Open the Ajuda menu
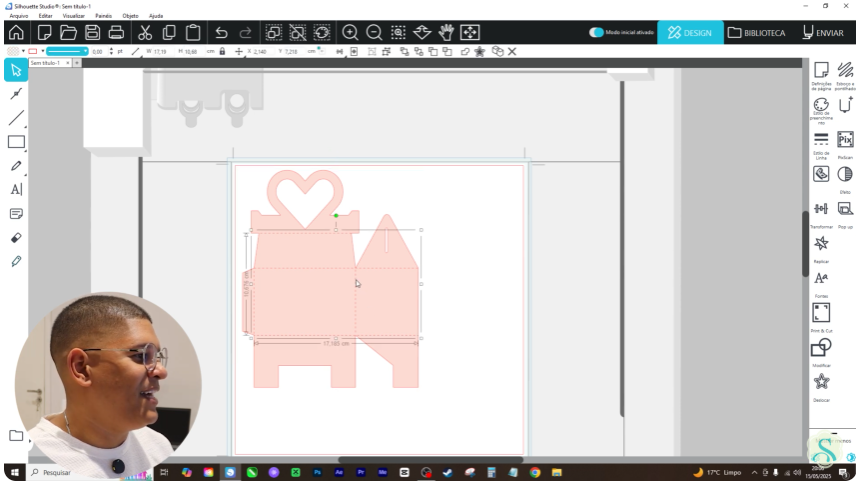856x481 pixels. pyautogui.click(x=156, y=16)
